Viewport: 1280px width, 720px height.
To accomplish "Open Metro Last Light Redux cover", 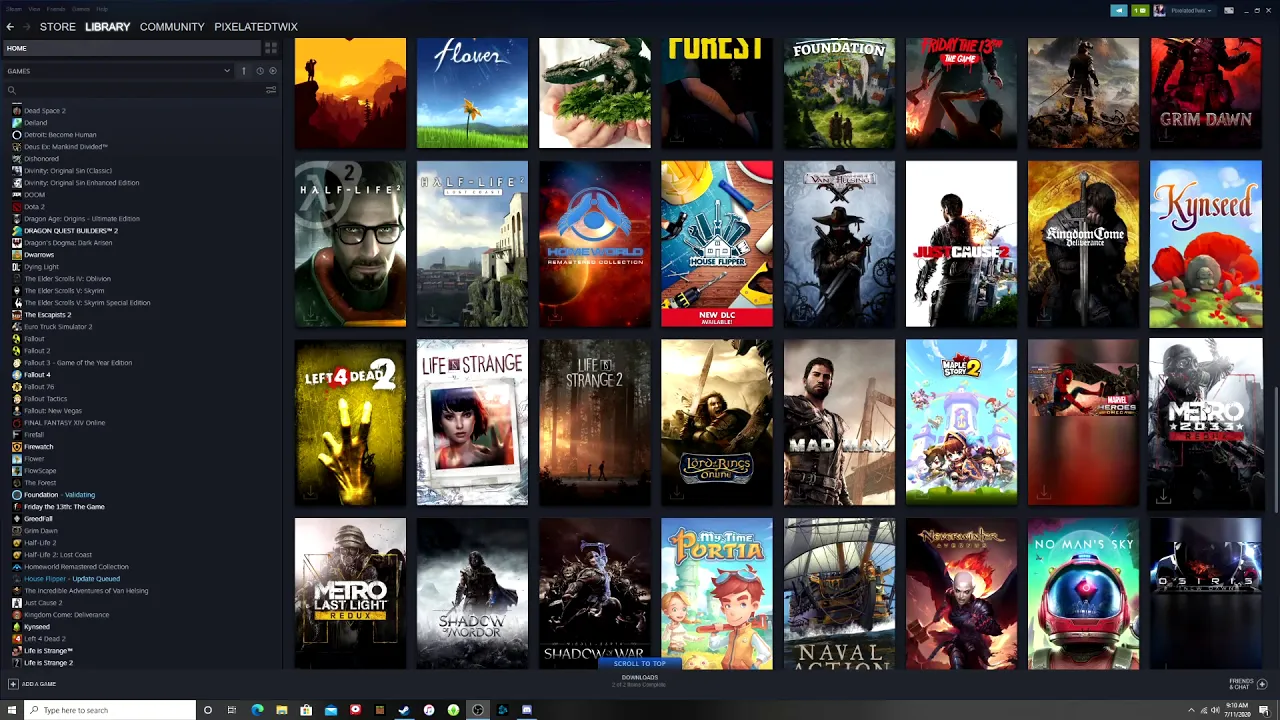I will (x=350, y=593).
